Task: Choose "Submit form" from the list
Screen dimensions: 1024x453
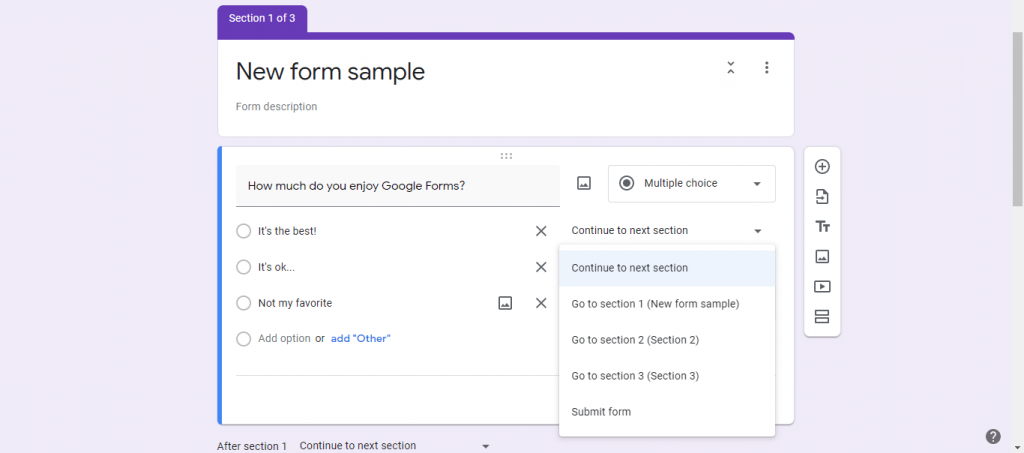Action: tap(601, 412)
